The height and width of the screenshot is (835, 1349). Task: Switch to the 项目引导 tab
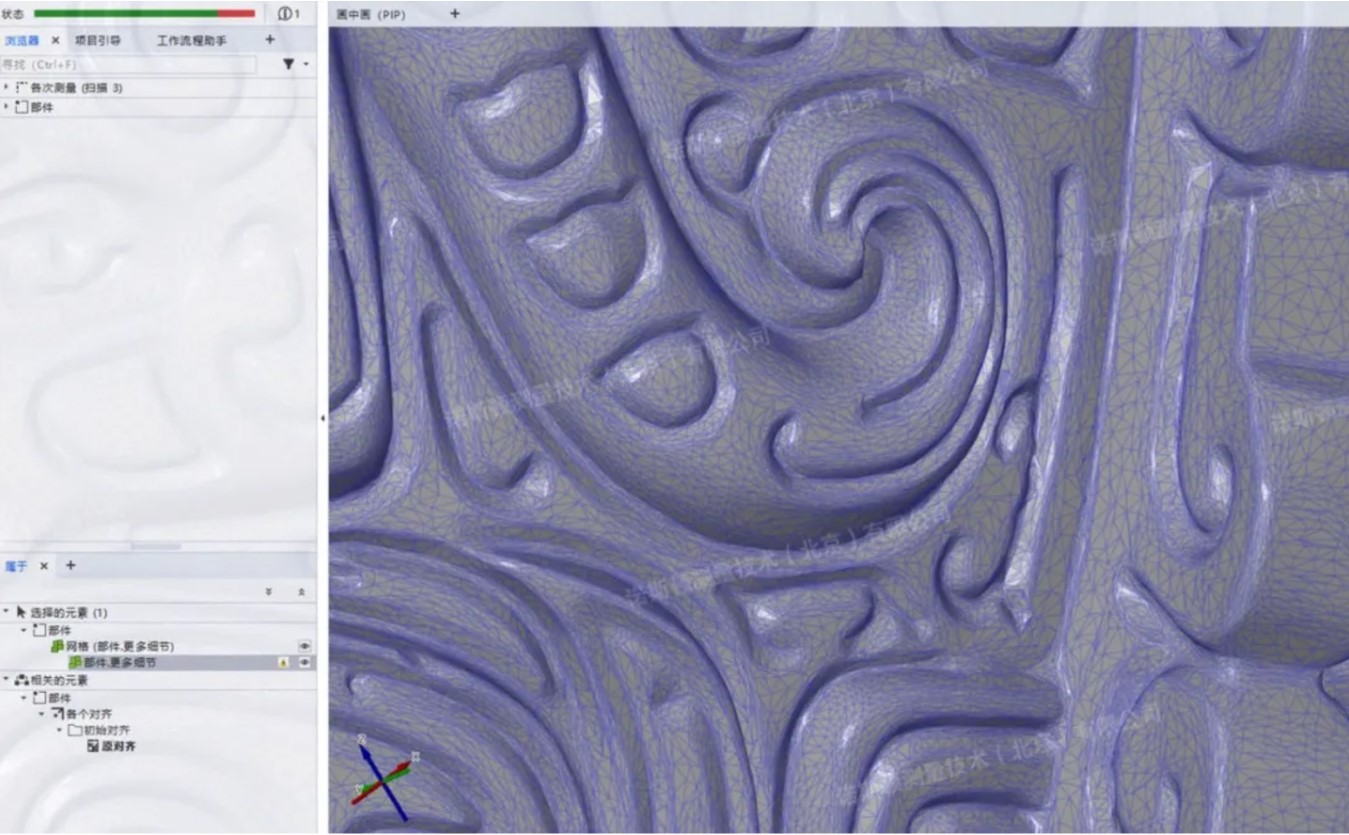coord(98,40)
